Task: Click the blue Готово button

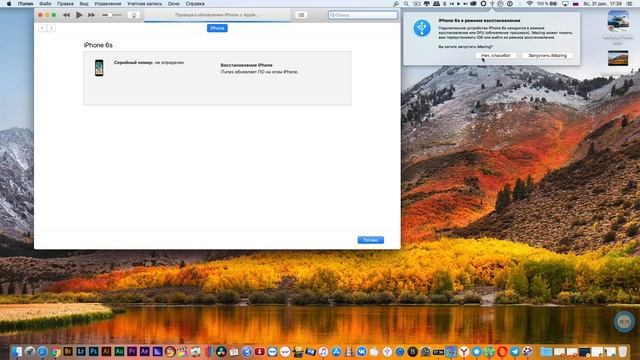Action: (371, 240)
